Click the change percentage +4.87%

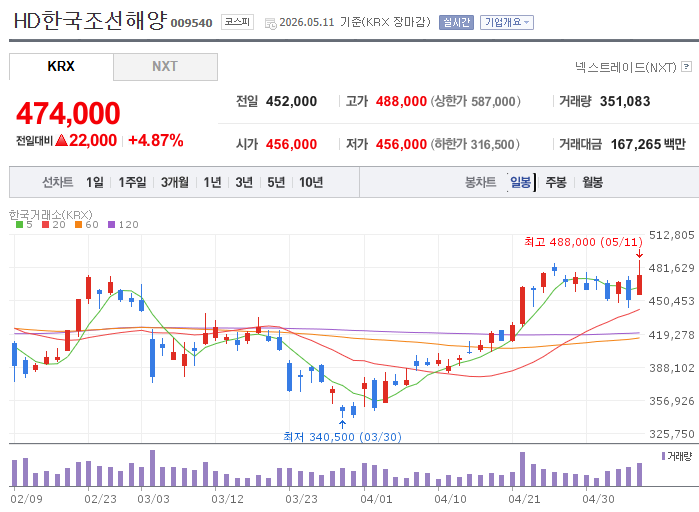(x=156, y=140)
